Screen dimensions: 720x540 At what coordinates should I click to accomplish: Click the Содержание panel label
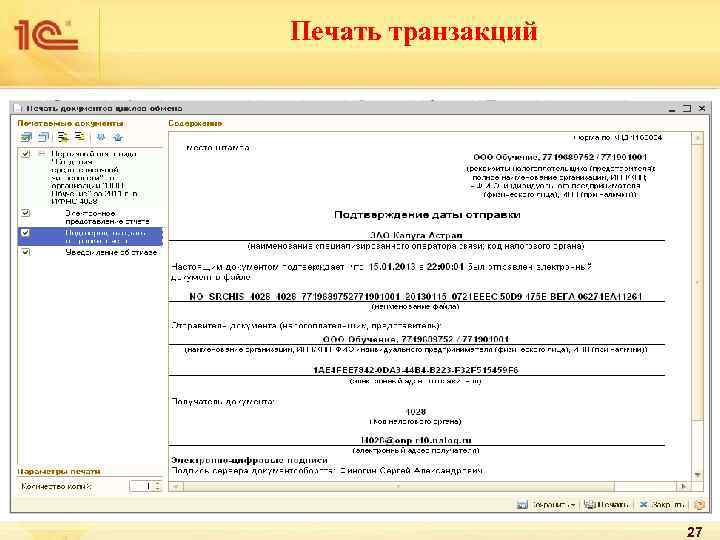tap(196, 123)
